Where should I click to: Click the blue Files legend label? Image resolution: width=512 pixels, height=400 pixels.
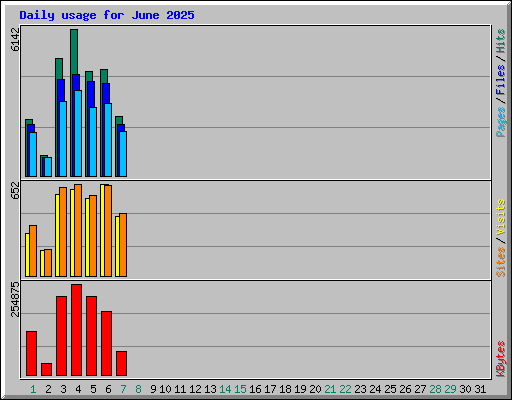(500, 79)
